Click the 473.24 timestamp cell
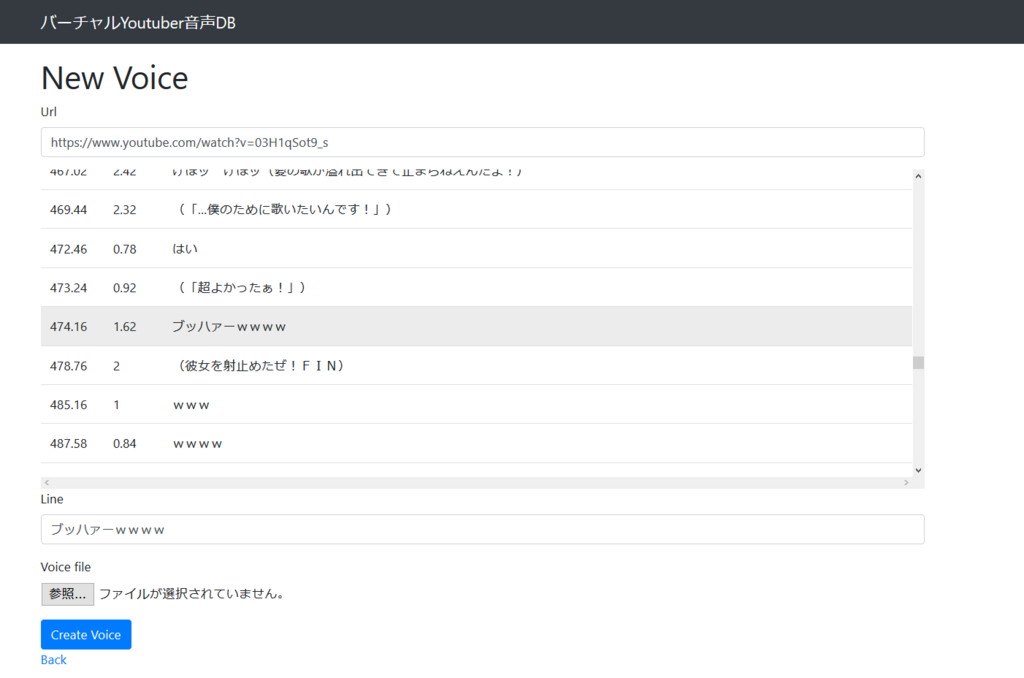 (69, 288)
